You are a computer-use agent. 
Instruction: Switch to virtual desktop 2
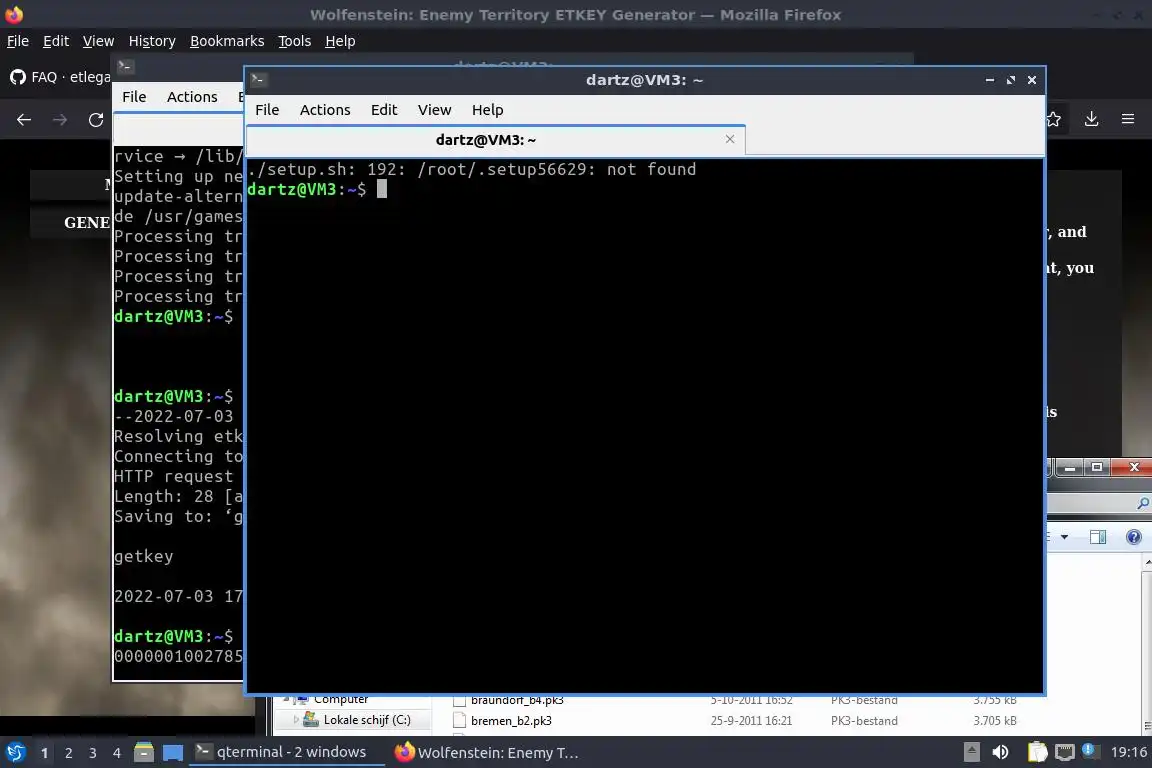(69, 753)
